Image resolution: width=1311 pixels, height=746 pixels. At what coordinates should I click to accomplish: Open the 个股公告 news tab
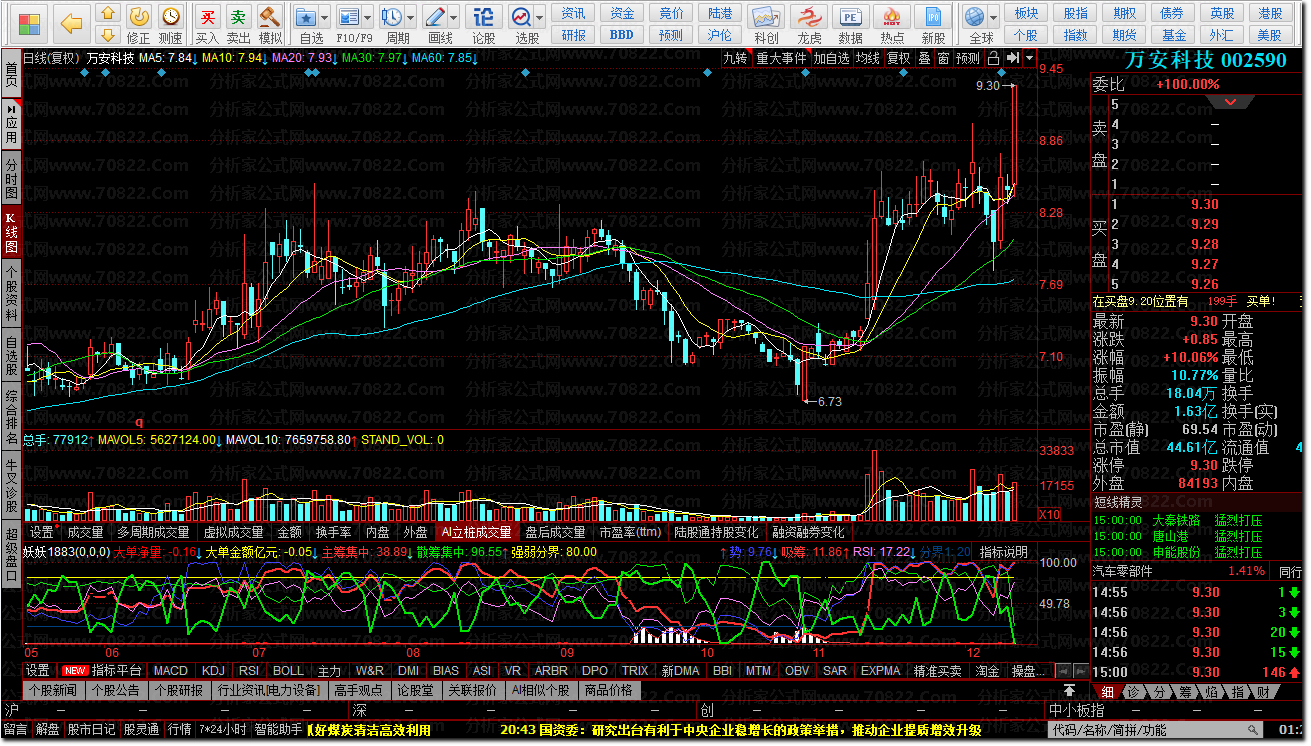[118, 690]
